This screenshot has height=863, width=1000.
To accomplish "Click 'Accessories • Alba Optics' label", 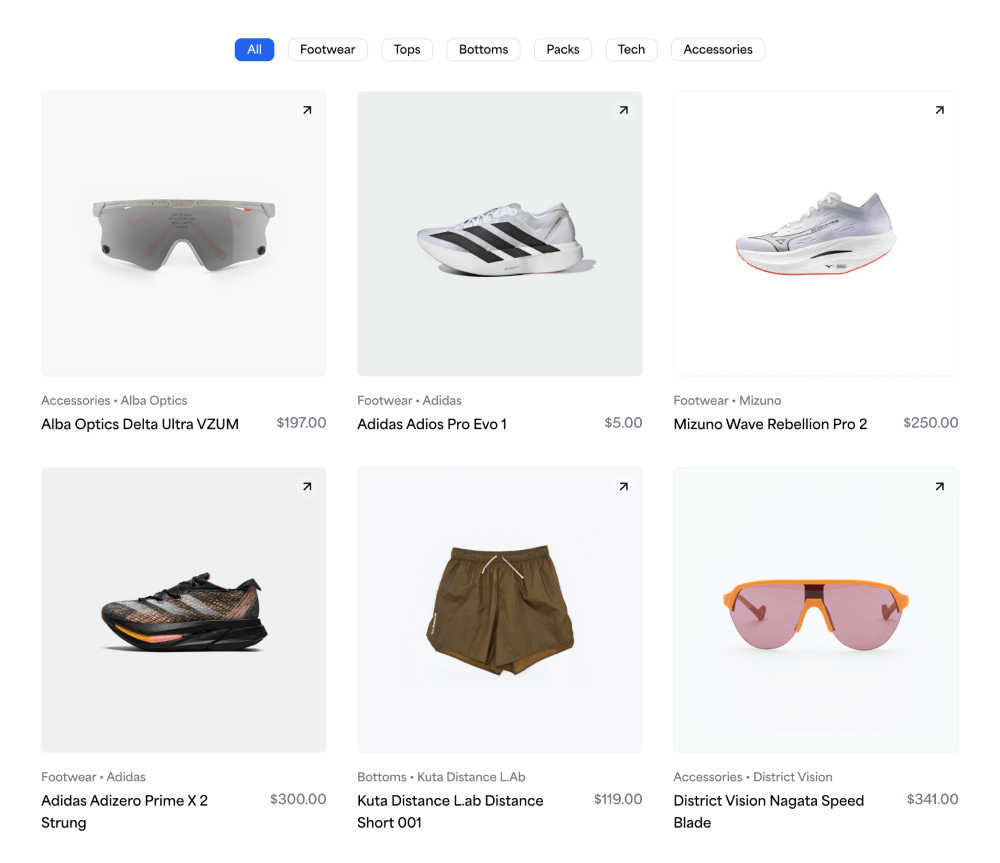I will click(114, 401).
